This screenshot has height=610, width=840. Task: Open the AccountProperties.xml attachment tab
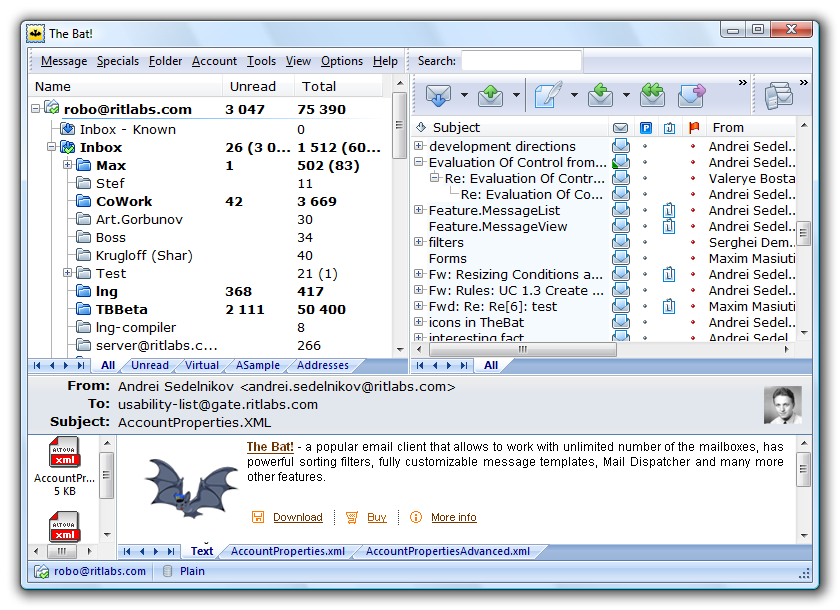[x=287, y=551]
